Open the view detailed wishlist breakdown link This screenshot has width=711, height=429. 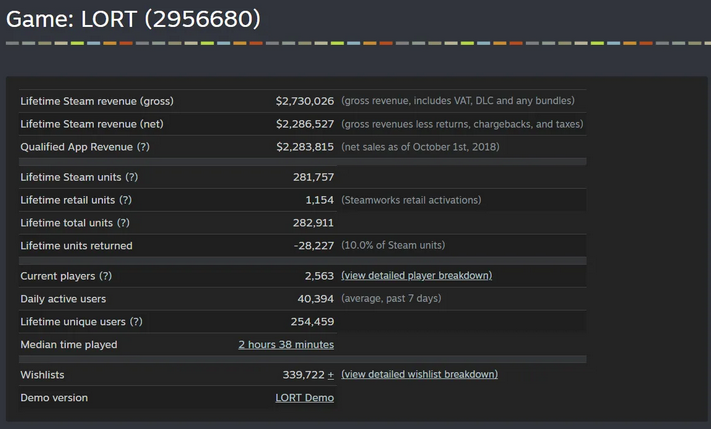point(419,375)
